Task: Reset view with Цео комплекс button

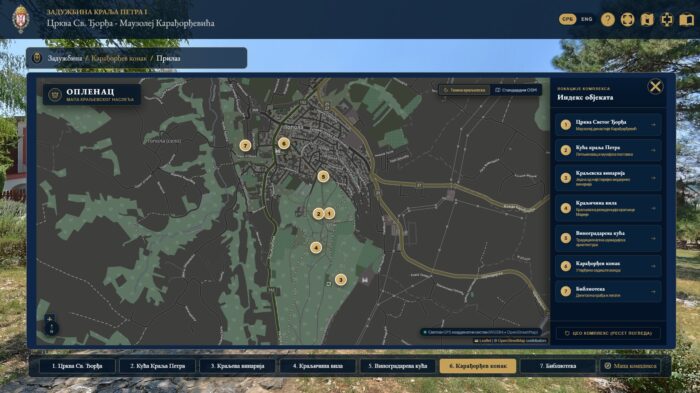Action: pyautogui.click(x=608, y=333)
